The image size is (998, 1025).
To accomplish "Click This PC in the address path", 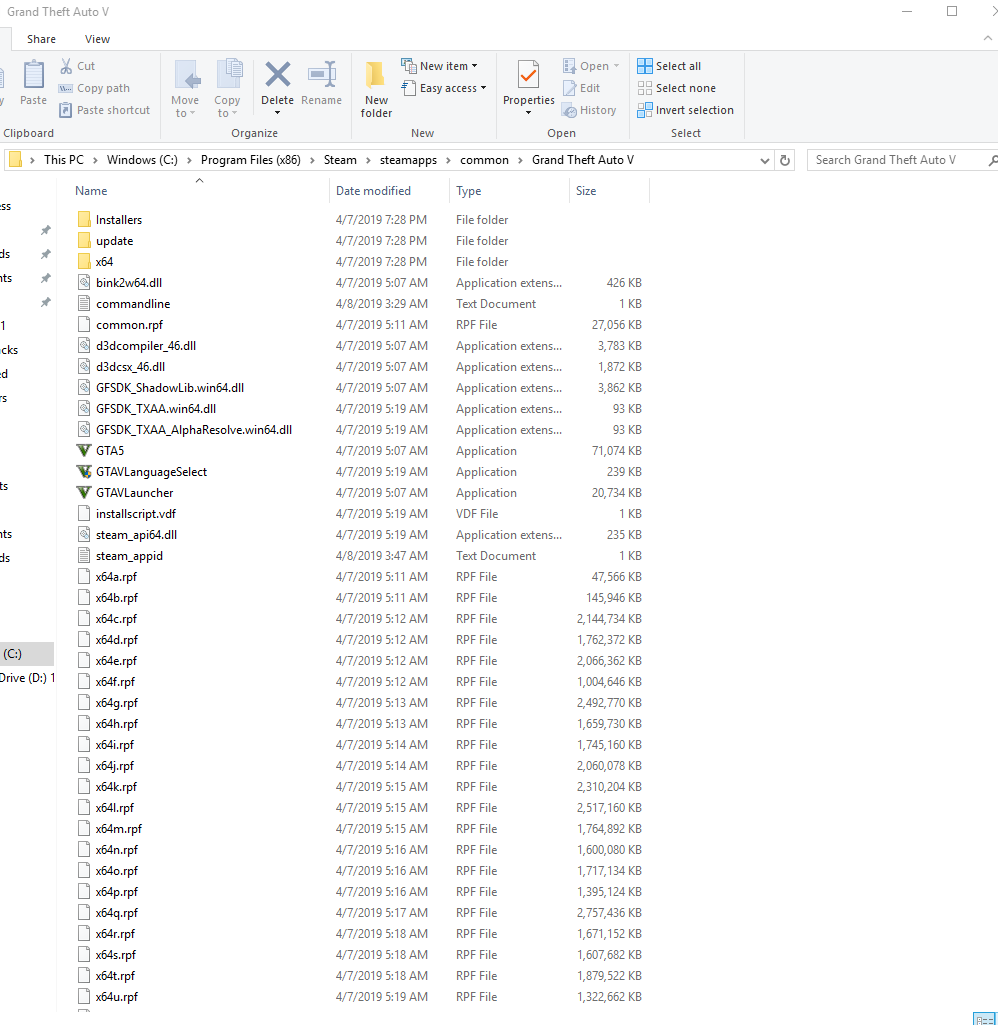I will pos(64,160).
